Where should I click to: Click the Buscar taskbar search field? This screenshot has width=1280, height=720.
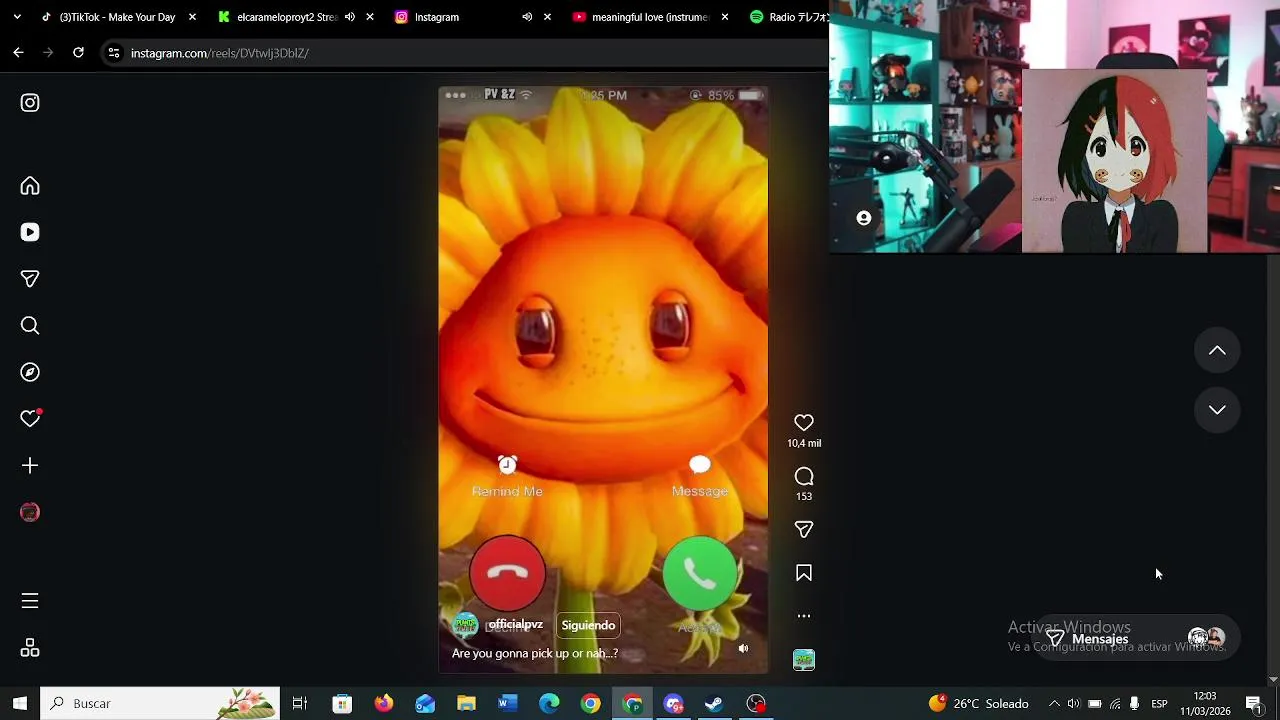pyautogui.click(x=160, y=703)
